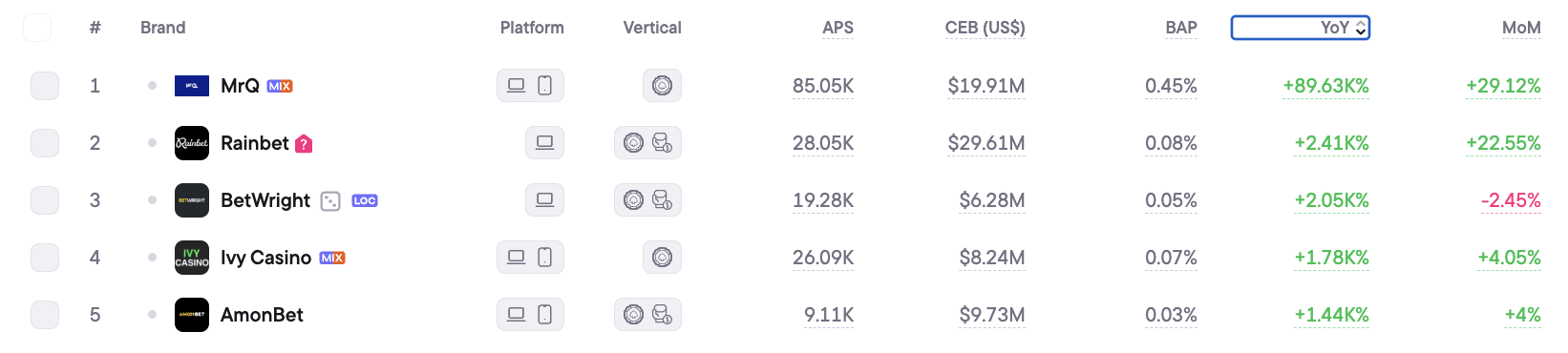Click the pink question badge beside Rainbet
This screenshot has width=1568, height=353.
[304, 144]
